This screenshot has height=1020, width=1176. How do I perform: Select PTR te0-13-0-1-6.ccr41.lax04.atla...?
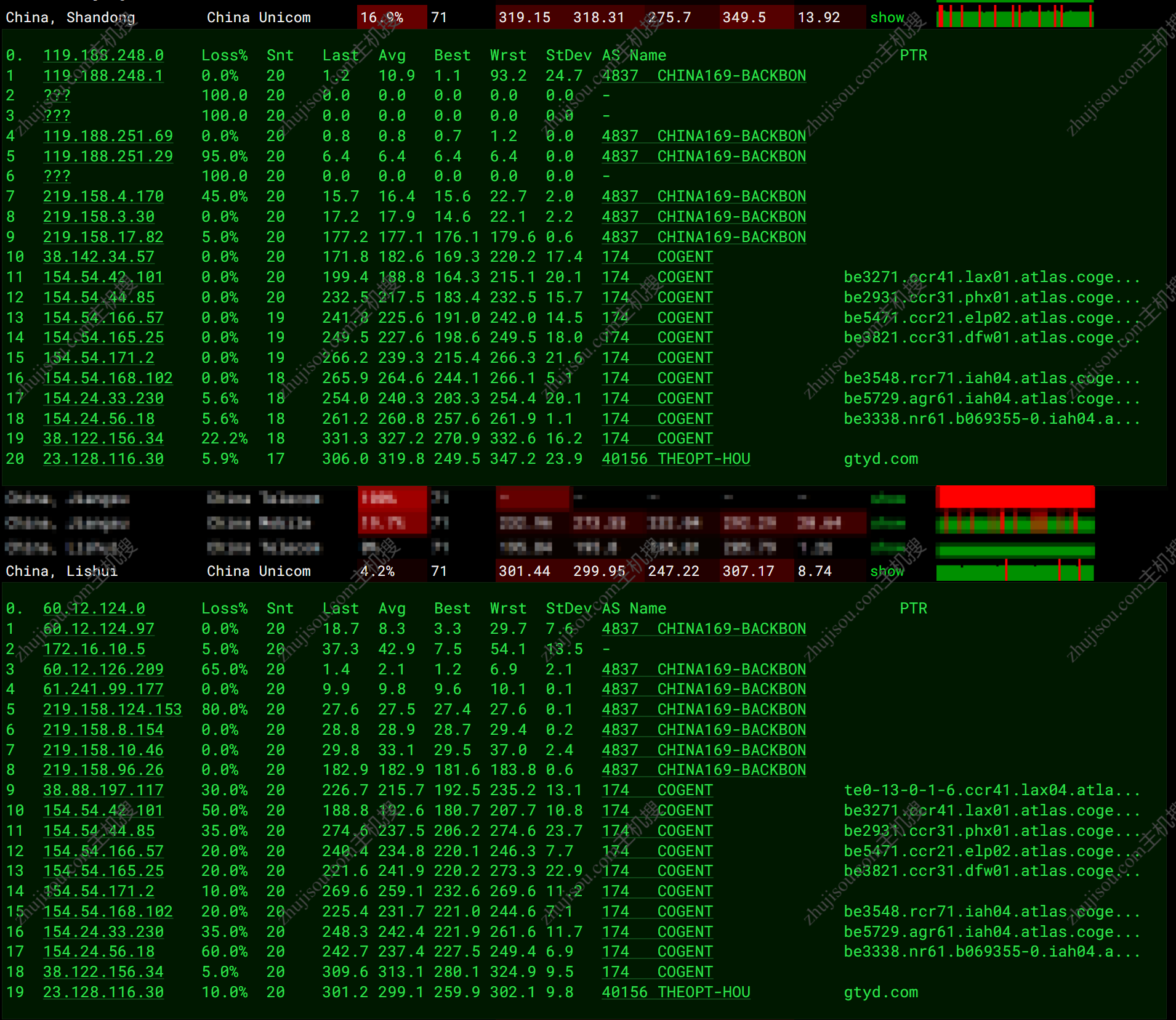tap(992, 790)
